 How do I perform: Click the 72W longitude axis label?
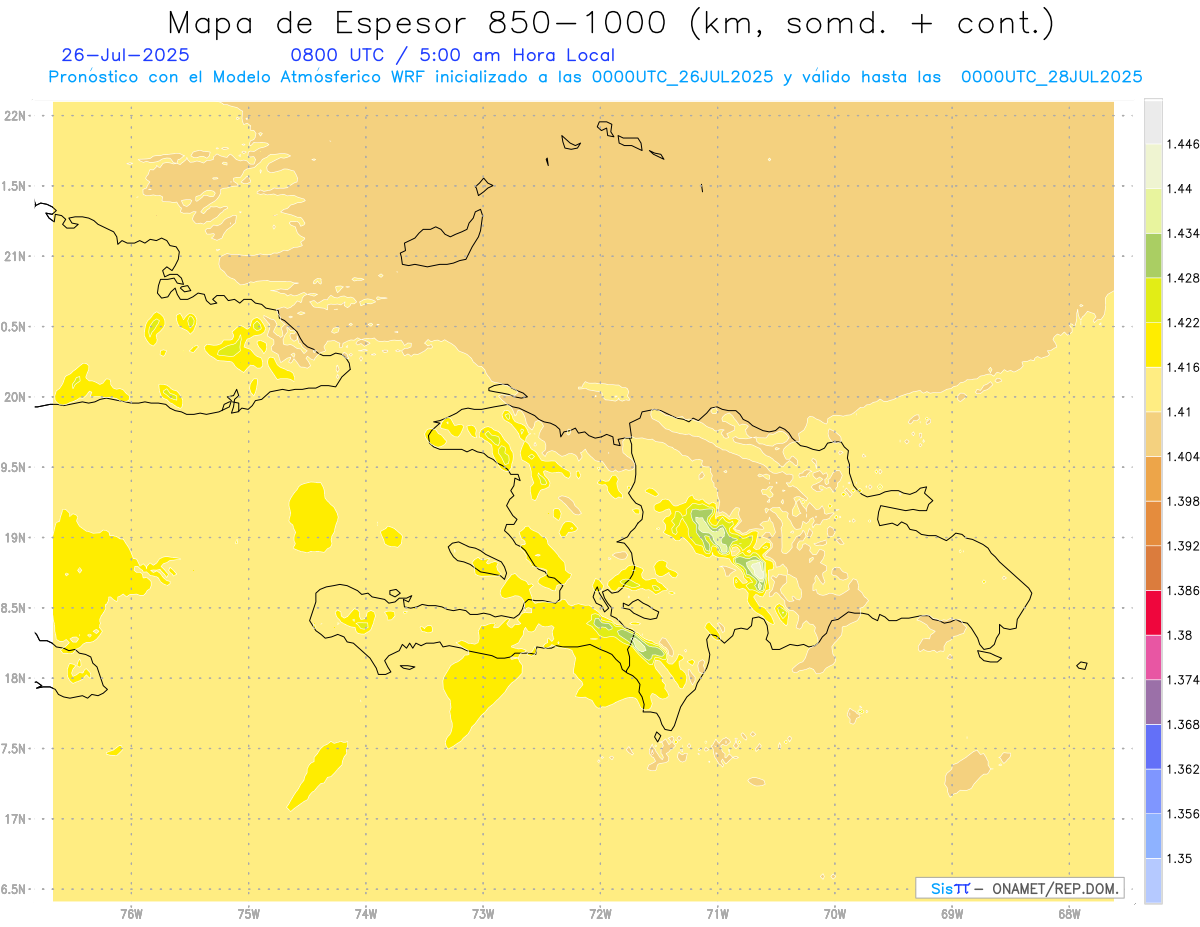click(601, 914)
